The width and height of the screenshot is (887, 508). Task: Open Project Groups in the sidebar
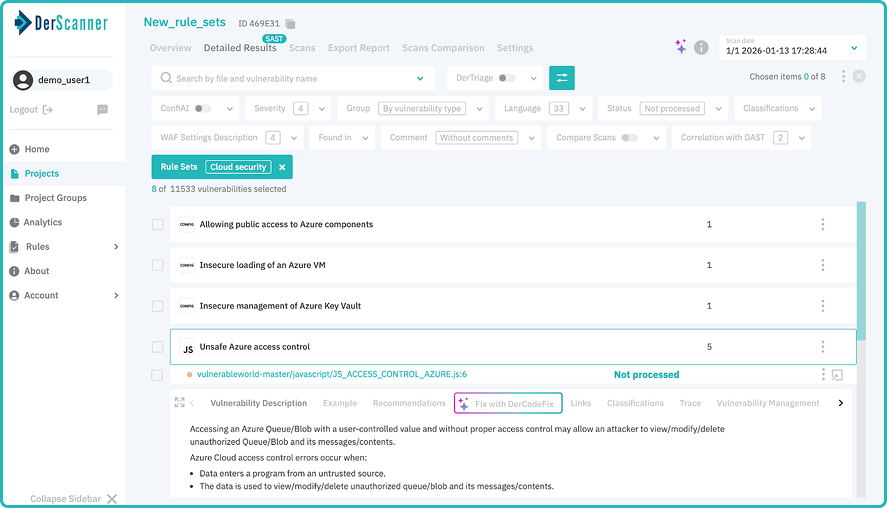coord(55,198)
